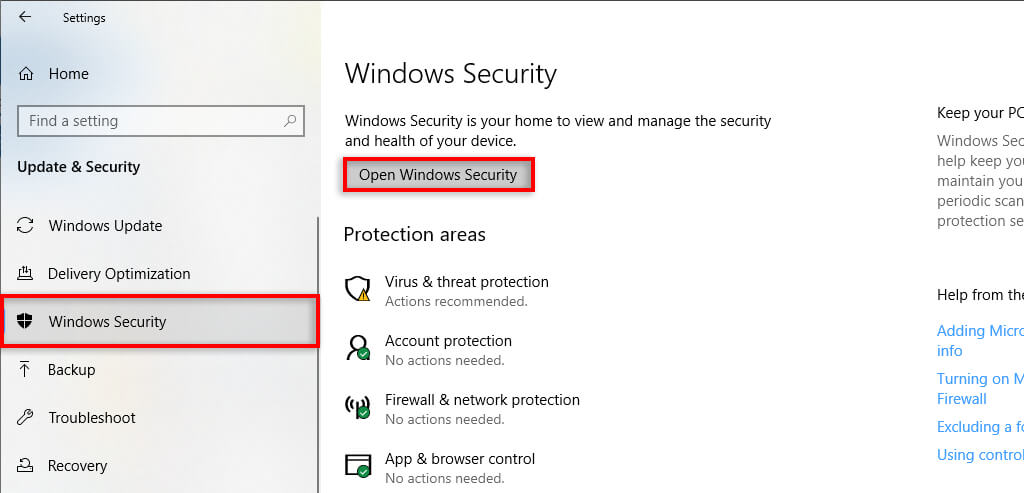1024x493 pixels.
Task: Click the App & browser control icon
Action: (x=358, y=466)
